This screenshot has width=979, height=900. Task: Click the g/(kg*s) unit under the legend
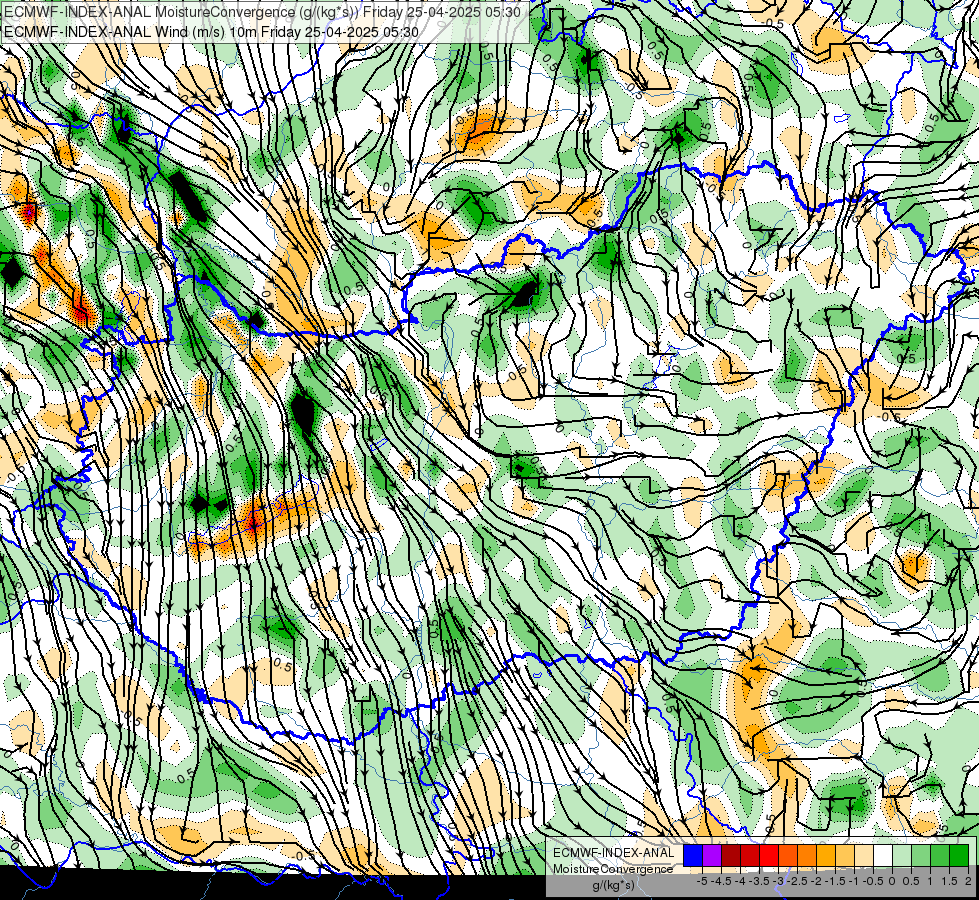614,886
